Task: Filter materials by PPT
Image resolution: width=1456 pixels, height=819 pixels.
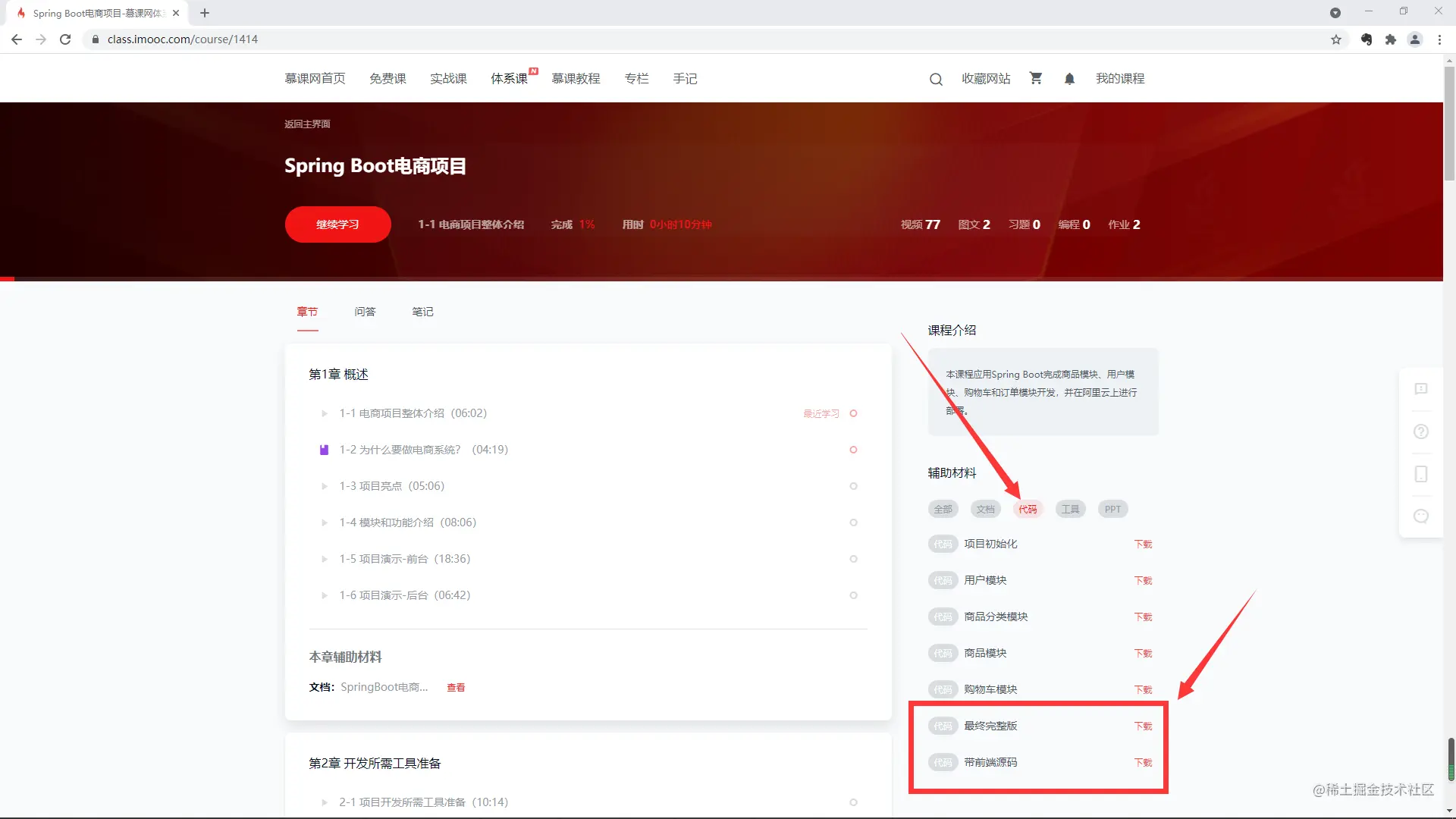Action: point(1112,510)
